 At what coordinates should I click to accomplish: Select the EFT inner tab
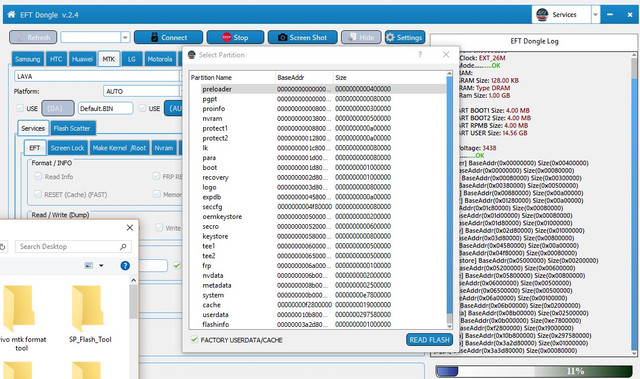(35, 148)
